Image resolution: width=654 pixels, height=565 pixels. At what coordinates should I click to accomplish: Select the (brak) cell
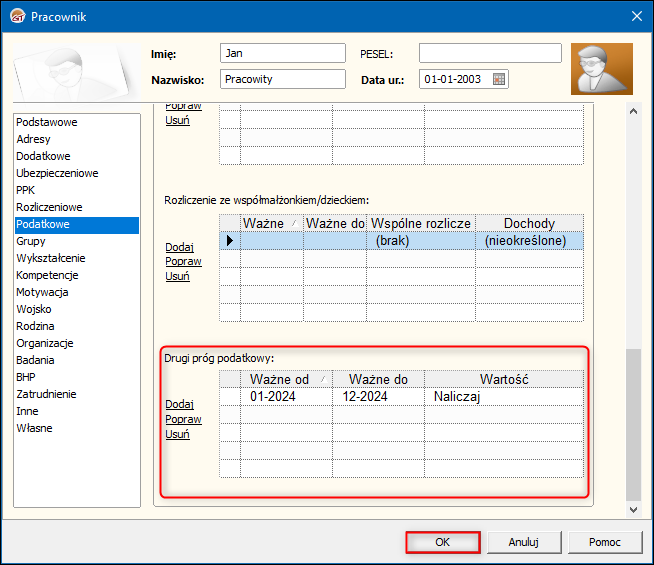click(421, 241)
